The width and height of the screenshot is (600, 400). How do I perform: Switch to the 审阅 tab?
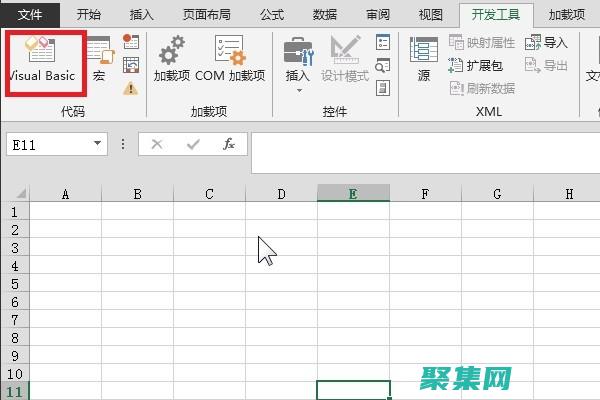378,15
